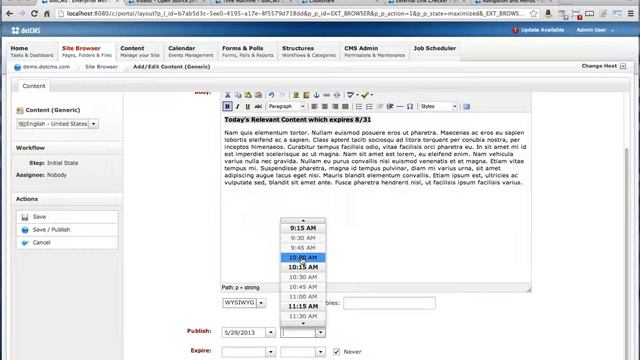This screenshot has height=360, width=640.
Task: Select 10:15 AM in the time list
Action: [x=303, y=267]
